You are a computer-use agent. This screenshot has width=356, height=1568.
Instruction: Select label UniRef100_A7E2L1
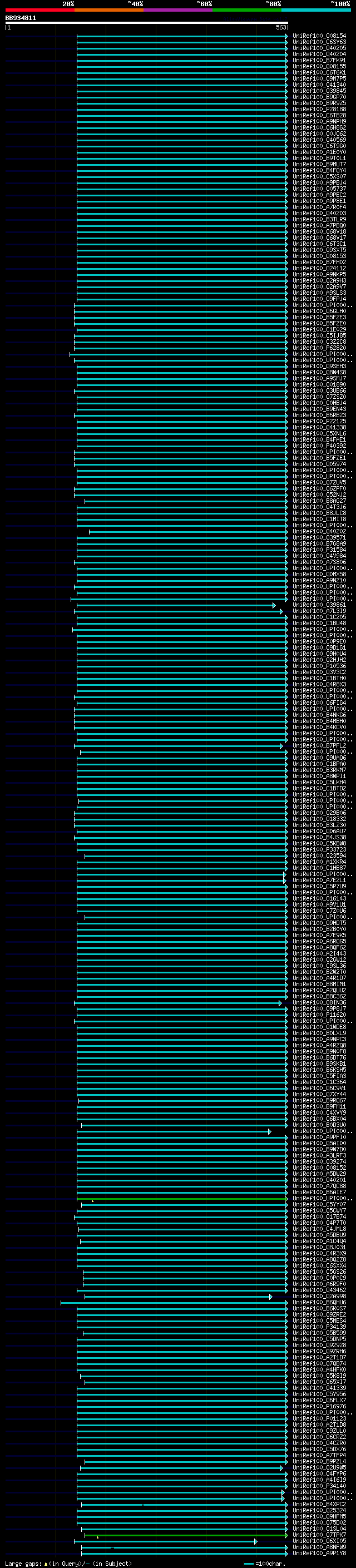(319, 880)
